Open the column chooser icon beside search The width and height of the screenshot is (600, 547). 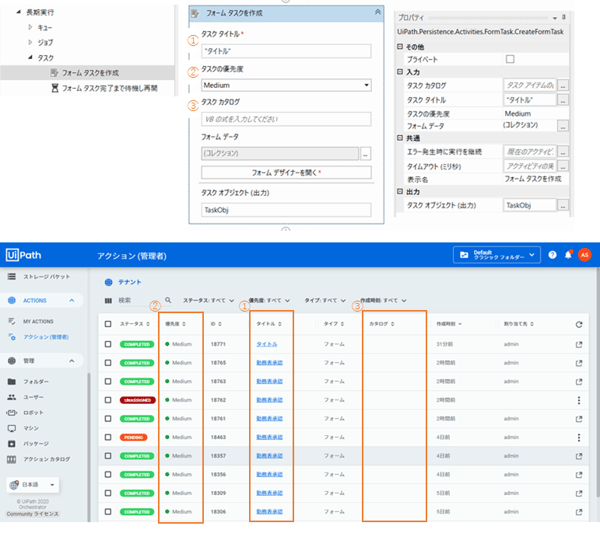coord(108,301)
